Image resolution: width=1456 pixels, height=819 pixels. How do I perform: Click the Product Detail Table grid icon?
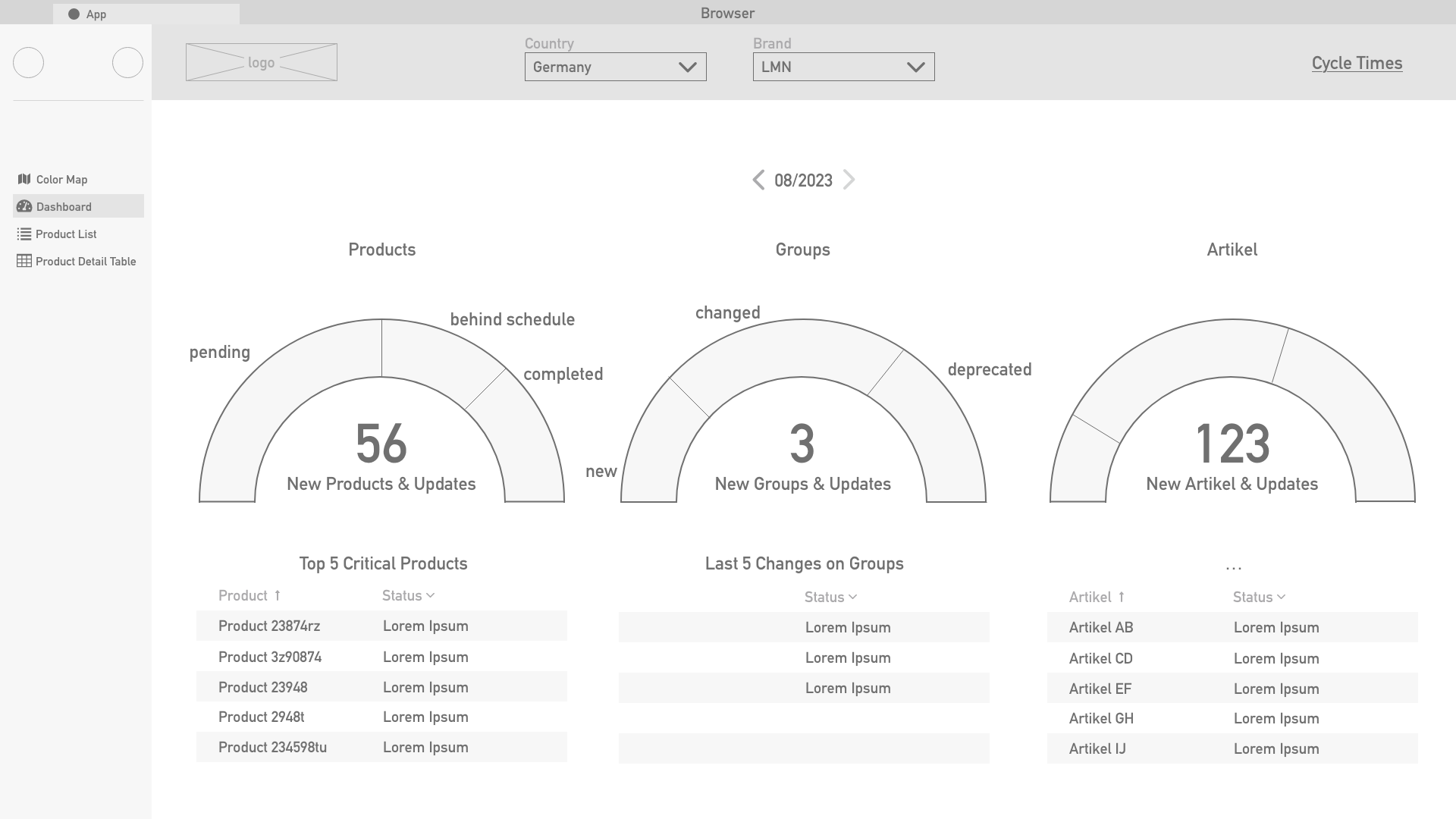click(x=24, y=261)
